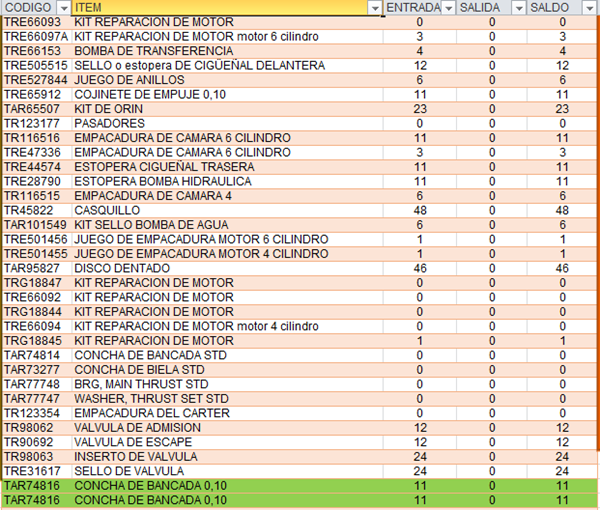
Task: Select the ENTRADA header cell
Action: tap(419, 8)
